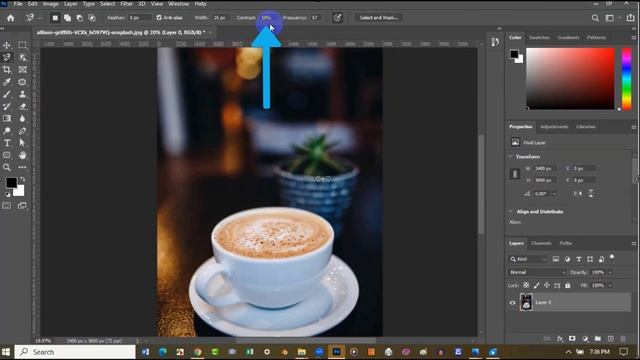Select the Clone Stamp tool
The height and width of the screenshot is (360, 640).
click(22, 94)
